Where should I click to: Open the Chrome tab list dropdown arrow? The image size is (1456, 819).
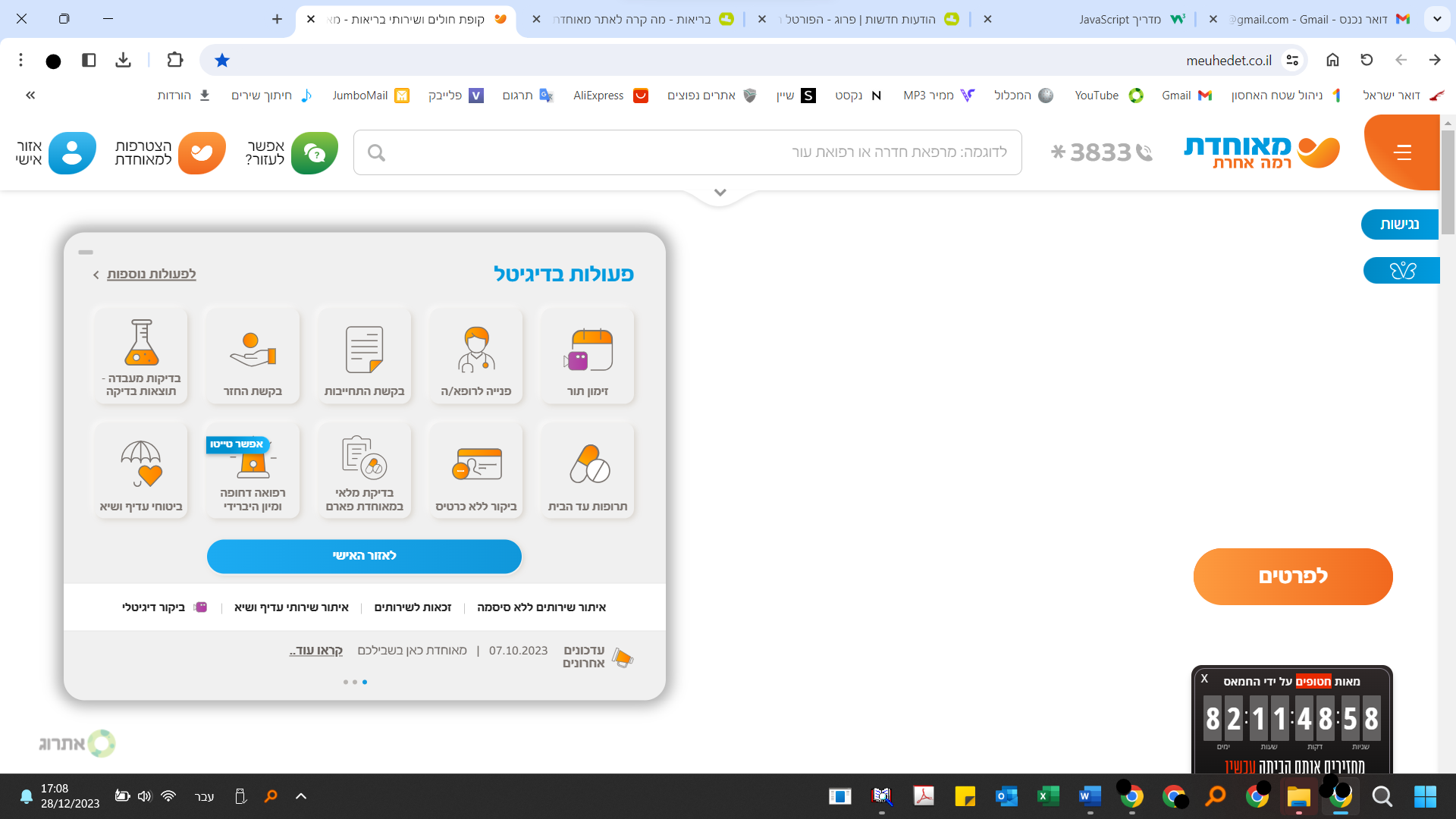pyautogui.click(x=1437, y=19)
